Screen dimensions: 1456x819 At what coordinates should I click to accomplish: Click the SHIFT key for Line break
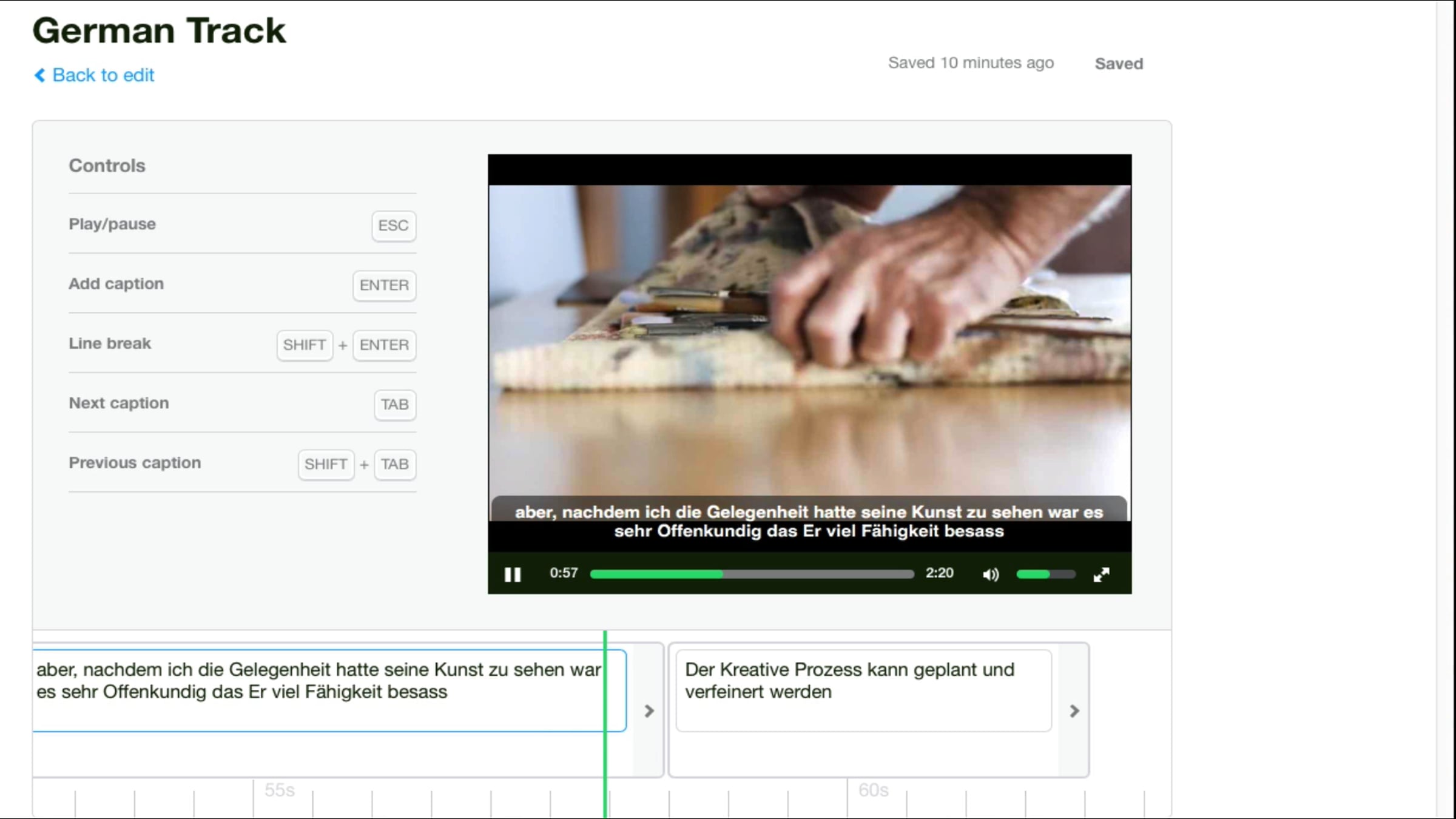point(305,345)
